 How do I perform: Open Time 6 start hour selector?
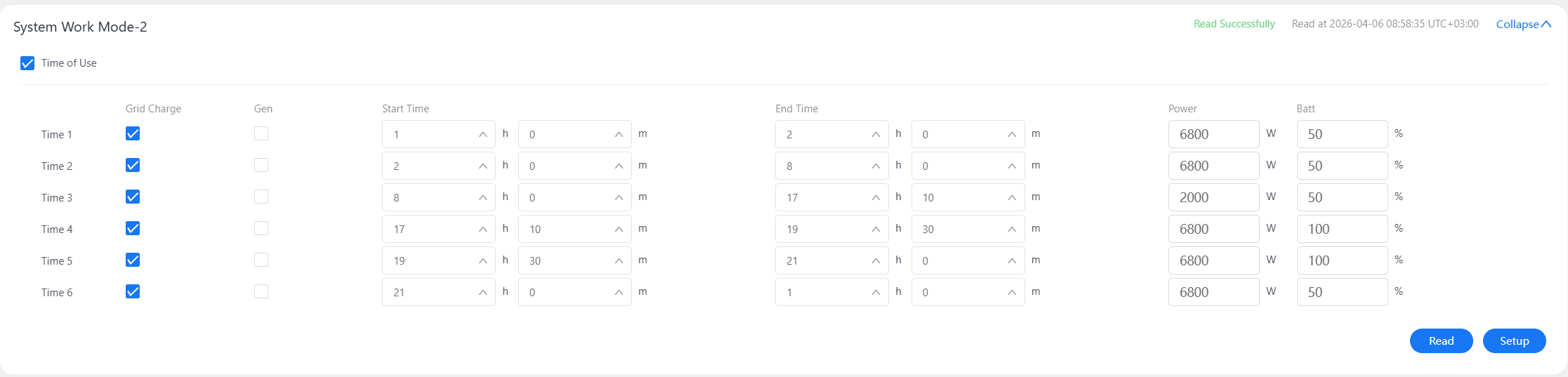pyautogui.click(x=428, y=292)
